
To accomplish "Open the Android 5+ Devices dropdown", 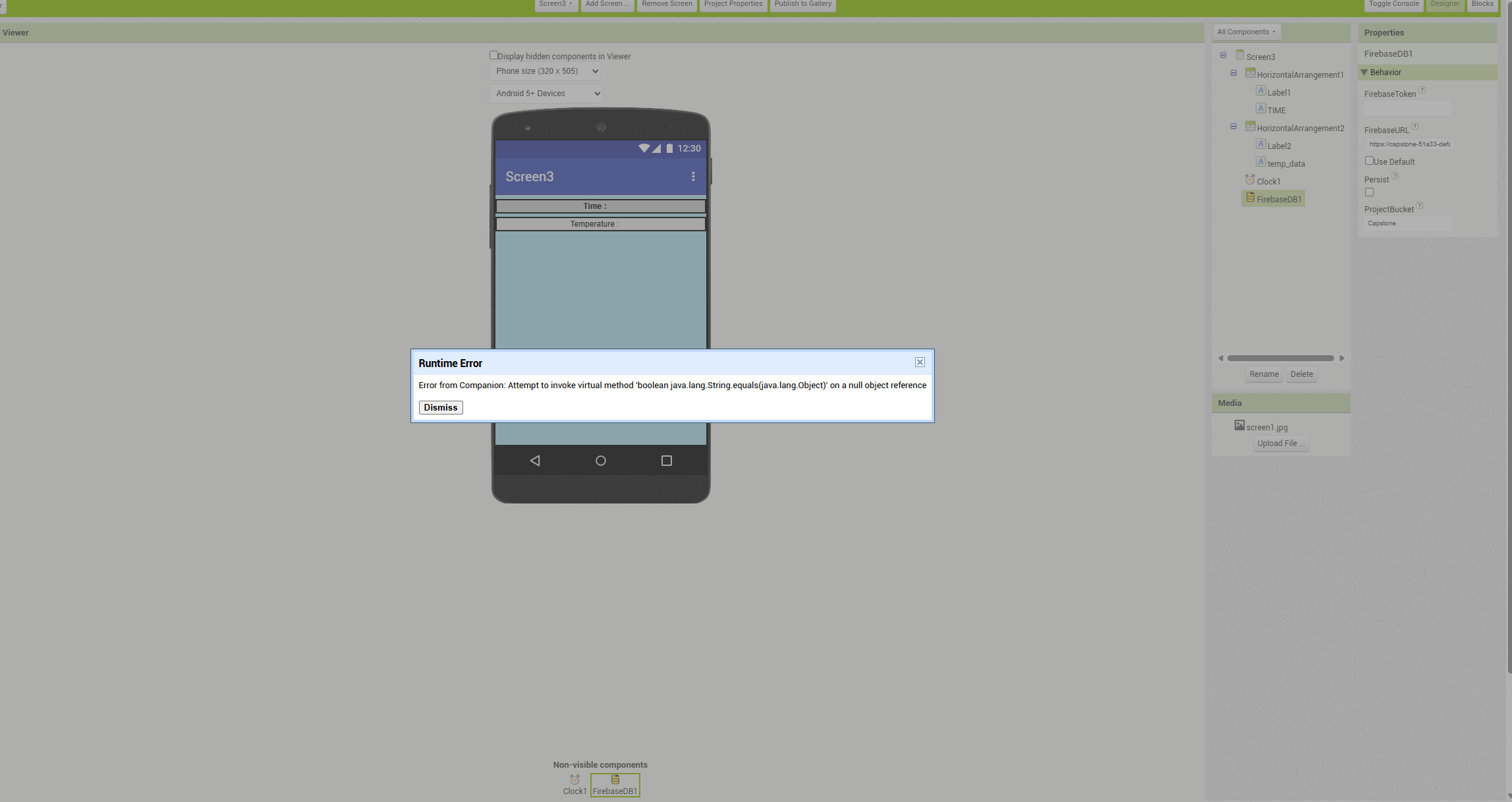I will [x=546, y=94].
